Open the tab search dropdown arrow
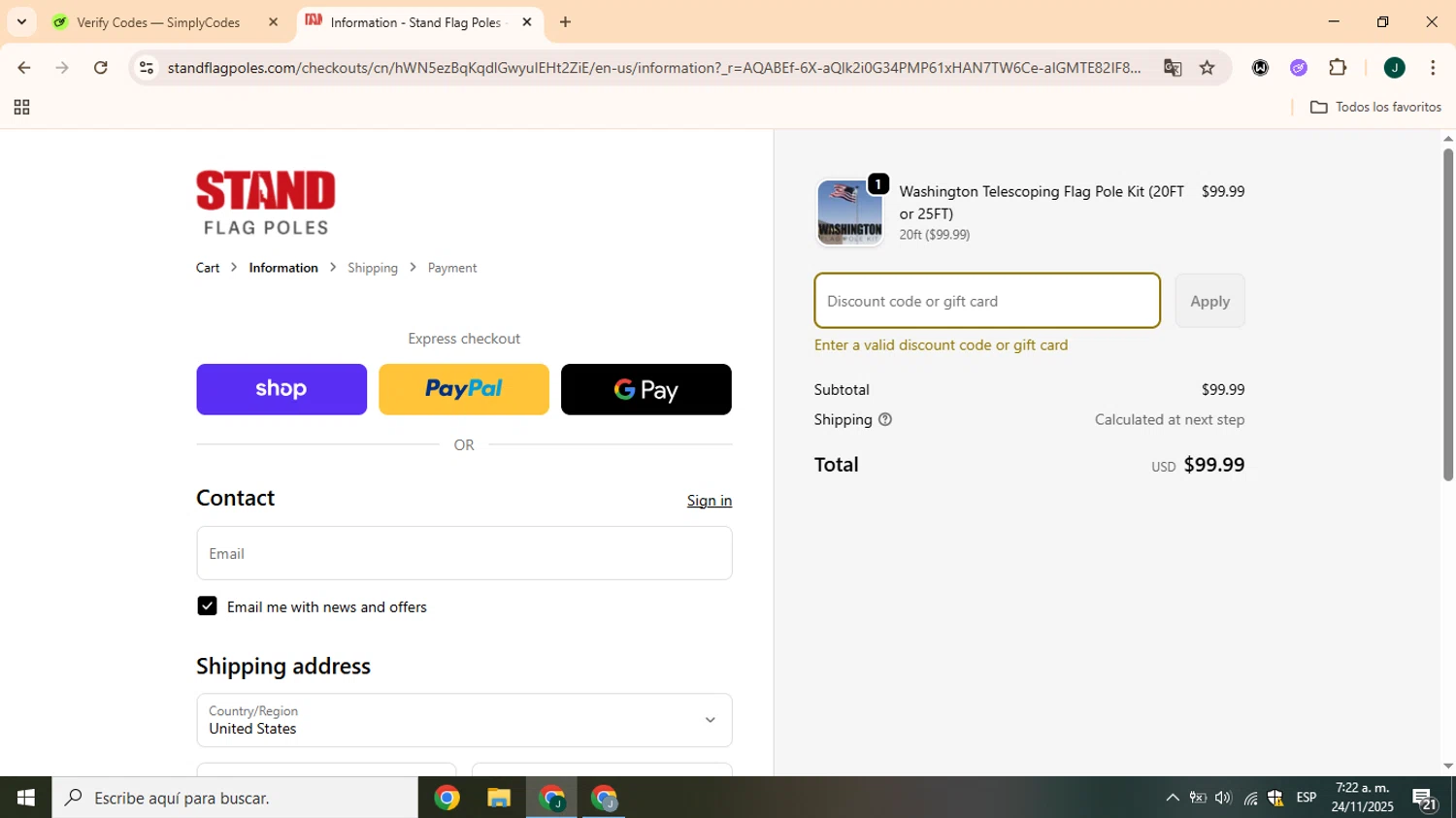The image size is (1456, 818). coord(21,21)
